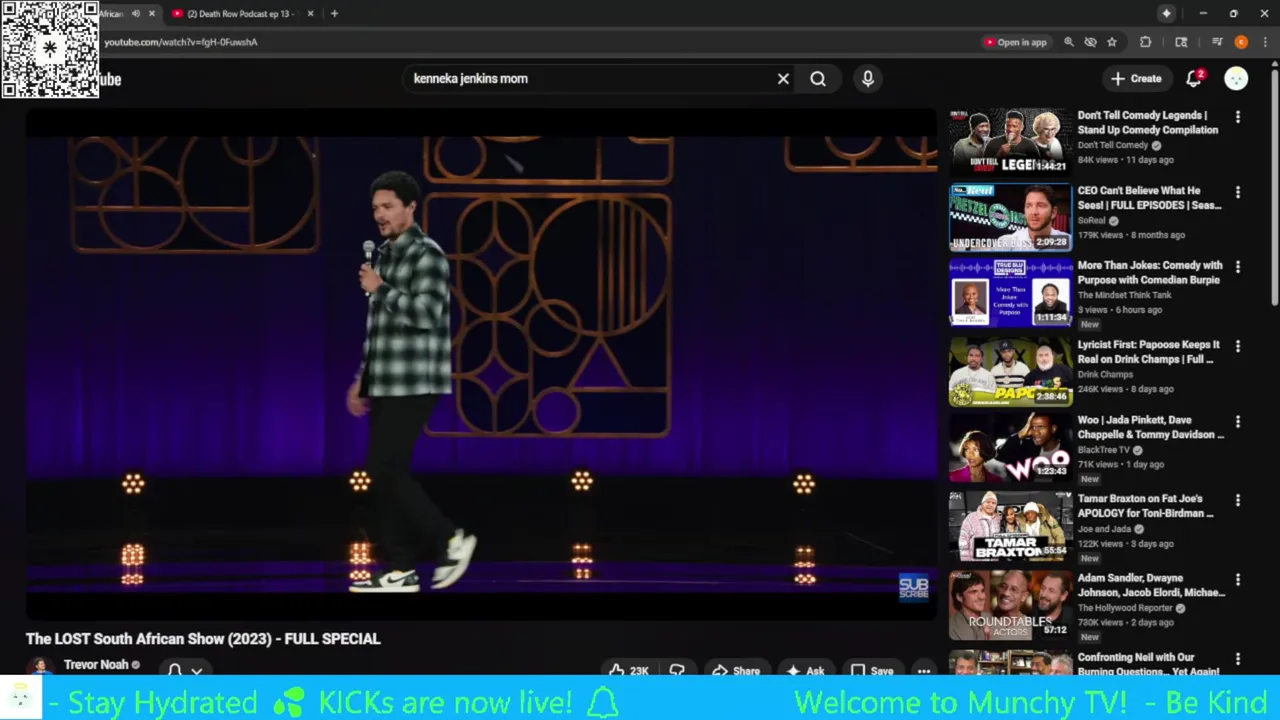The height and width of the screenshot is (720, 1280).
Task: Close the Death Row Podcast tab
Action: [310, 14]
